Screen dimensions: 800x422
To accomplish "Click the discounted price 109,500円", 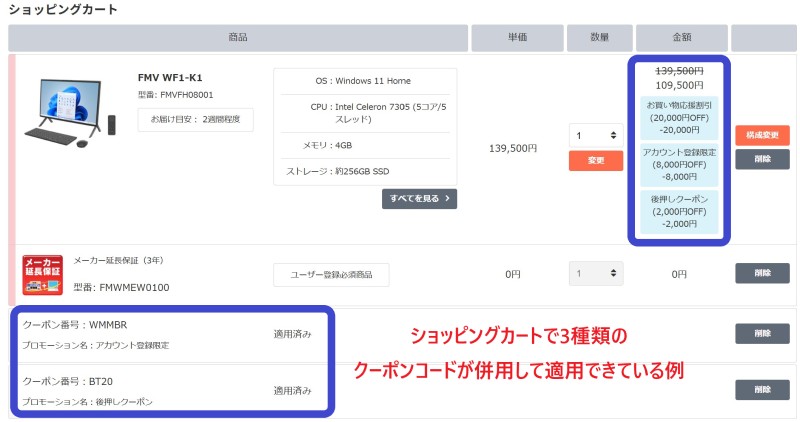I will click(679, 85).
